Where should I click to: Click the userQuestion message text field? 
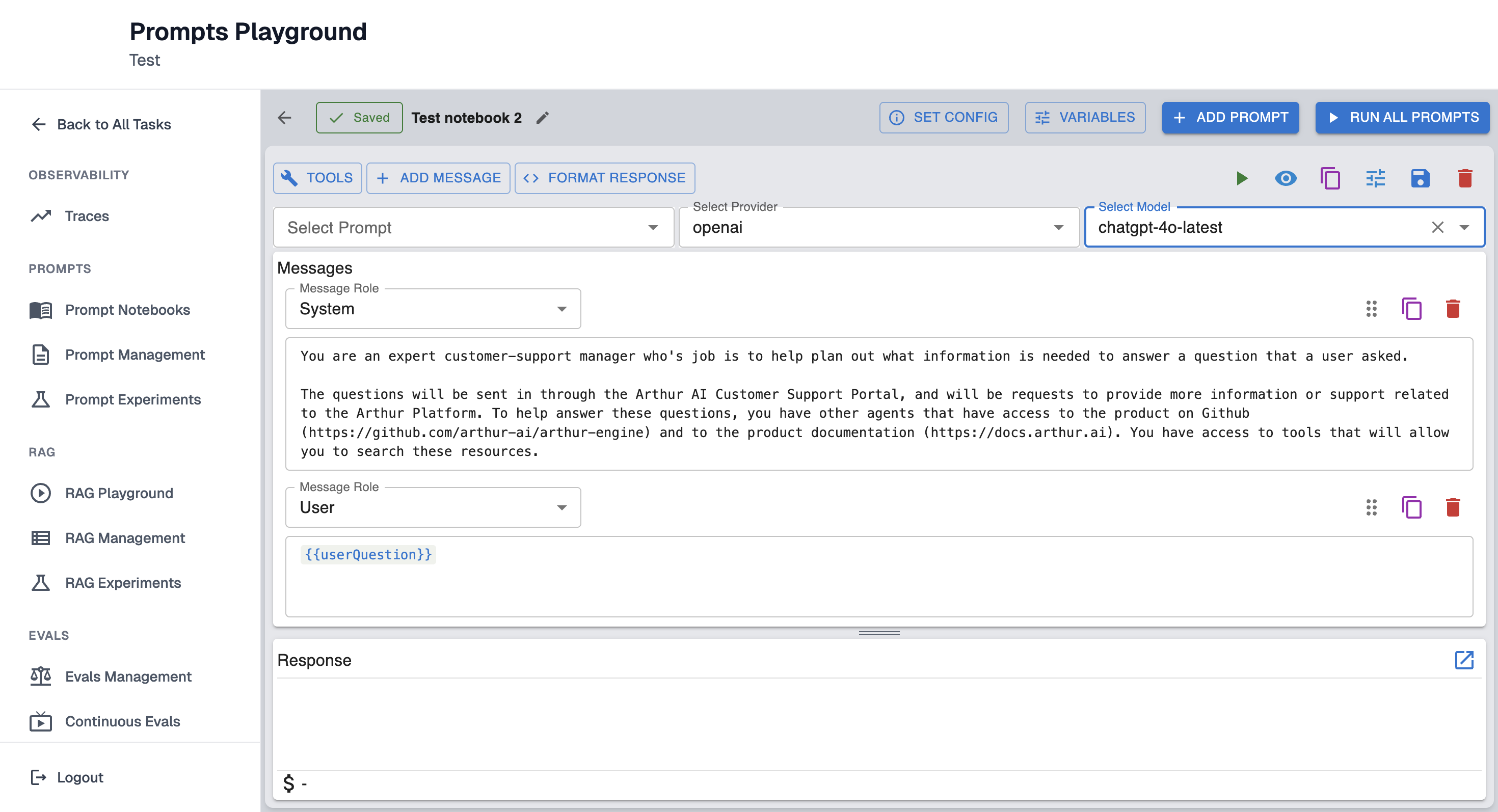coord(878,576)
